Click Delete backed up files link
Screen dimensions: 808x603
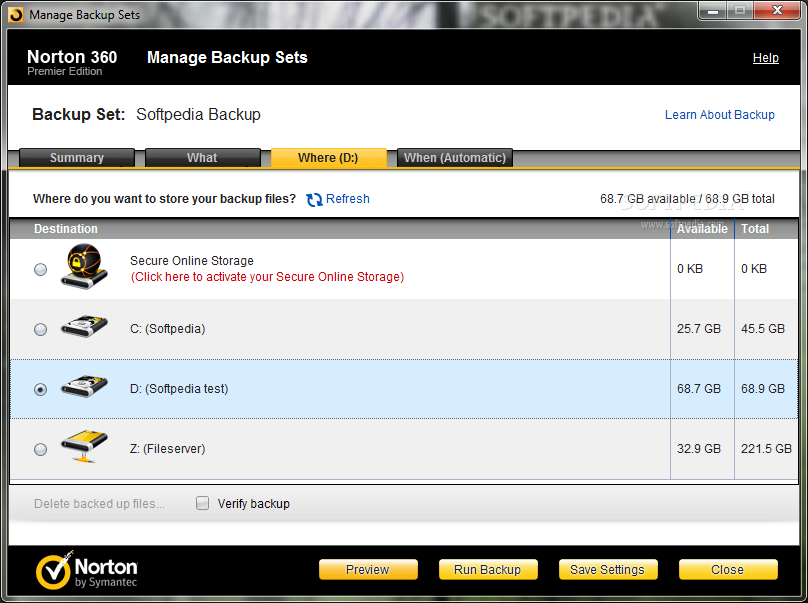tap(99, 504)
